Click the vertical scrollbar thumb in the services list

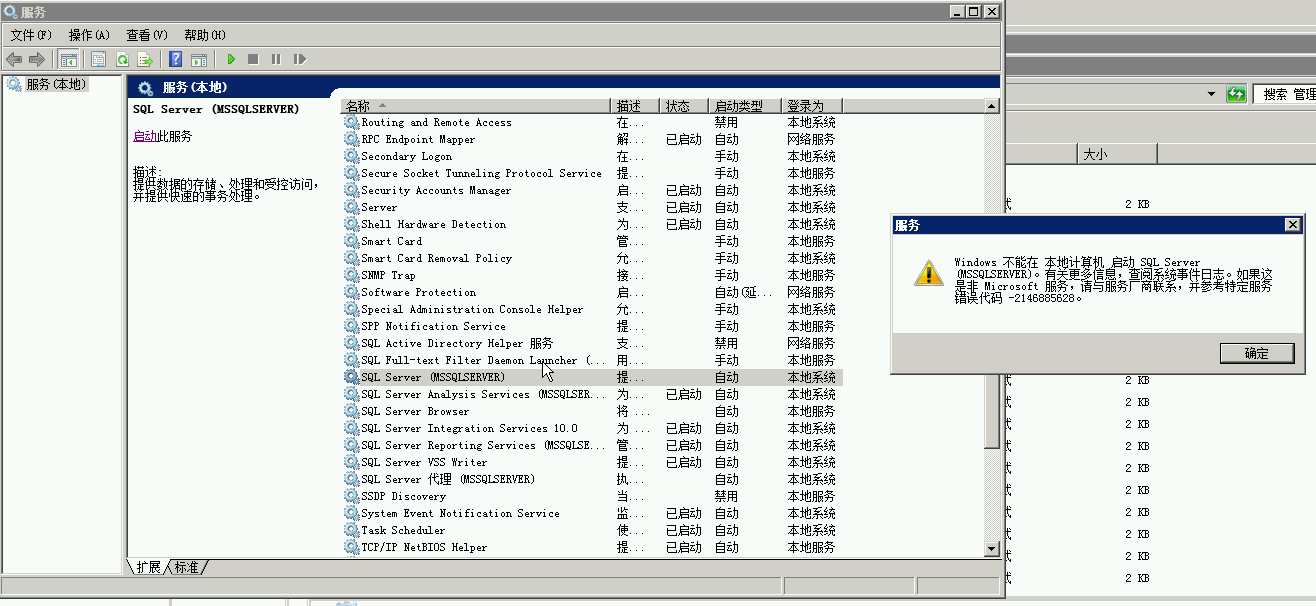tap(992, 413)
